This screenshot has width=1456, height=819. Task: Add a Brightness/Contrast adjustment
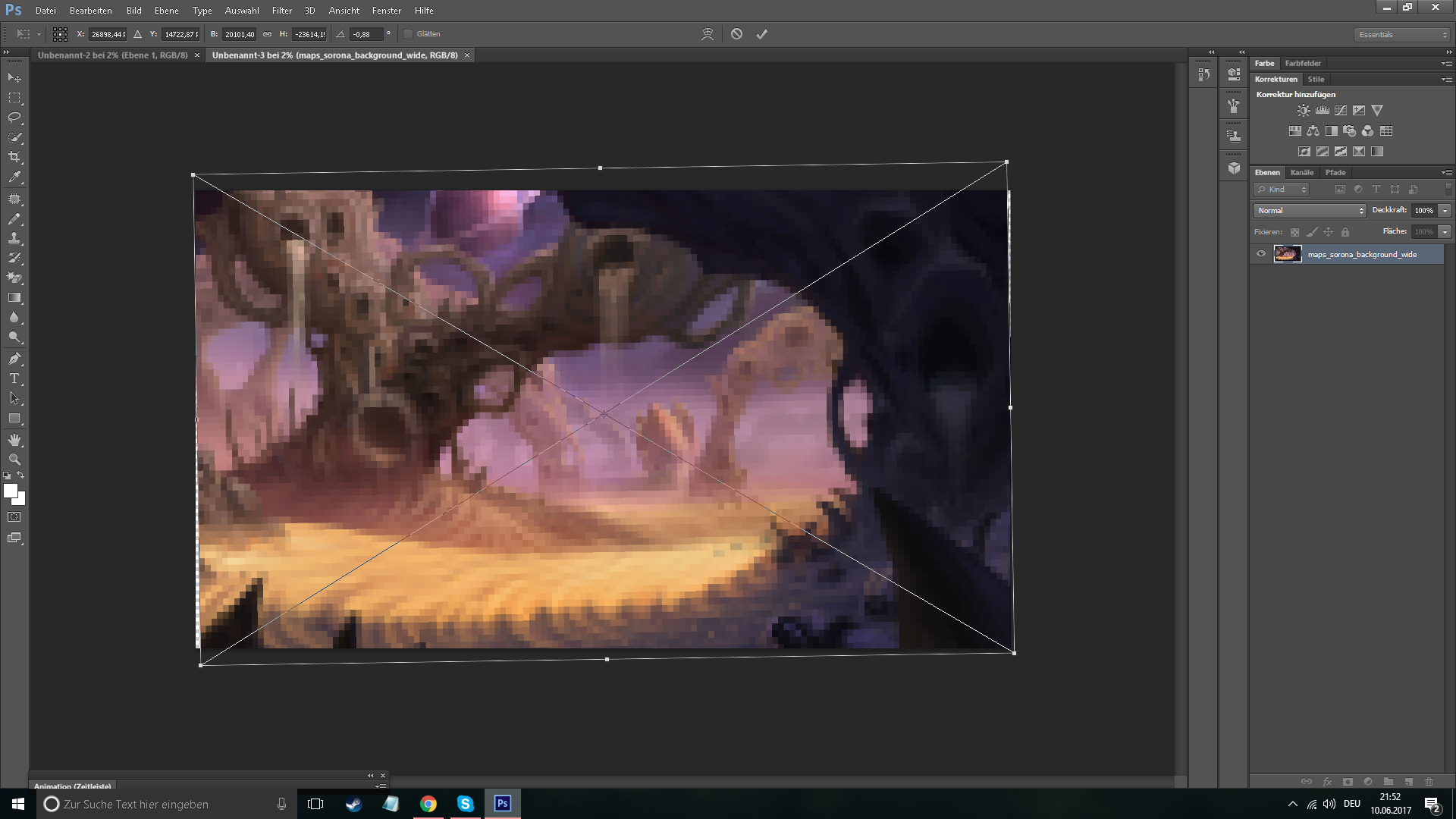click(1304, 111)
